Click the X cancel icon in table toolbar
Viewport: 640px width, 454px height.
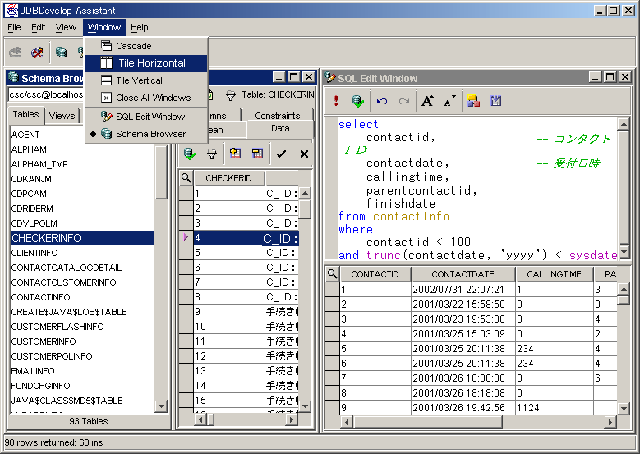(304, 153)
